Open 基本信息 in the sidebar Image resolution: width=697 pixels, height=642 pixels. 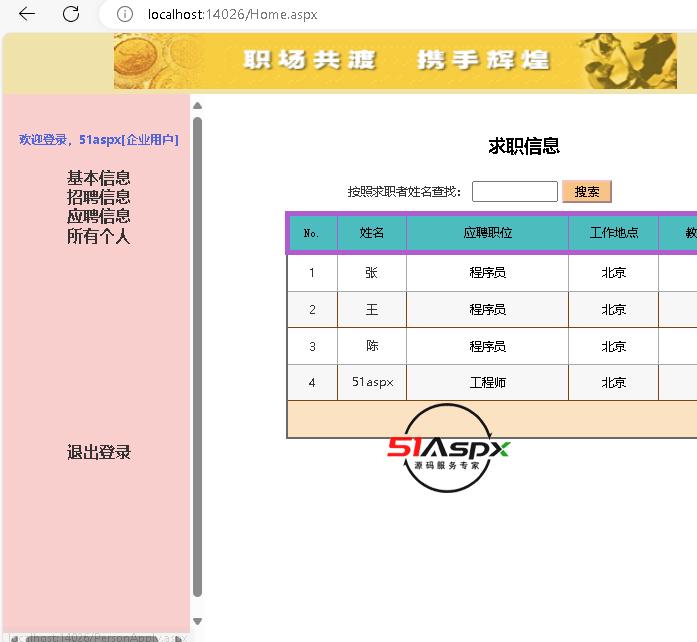click(x=99, y=178)
